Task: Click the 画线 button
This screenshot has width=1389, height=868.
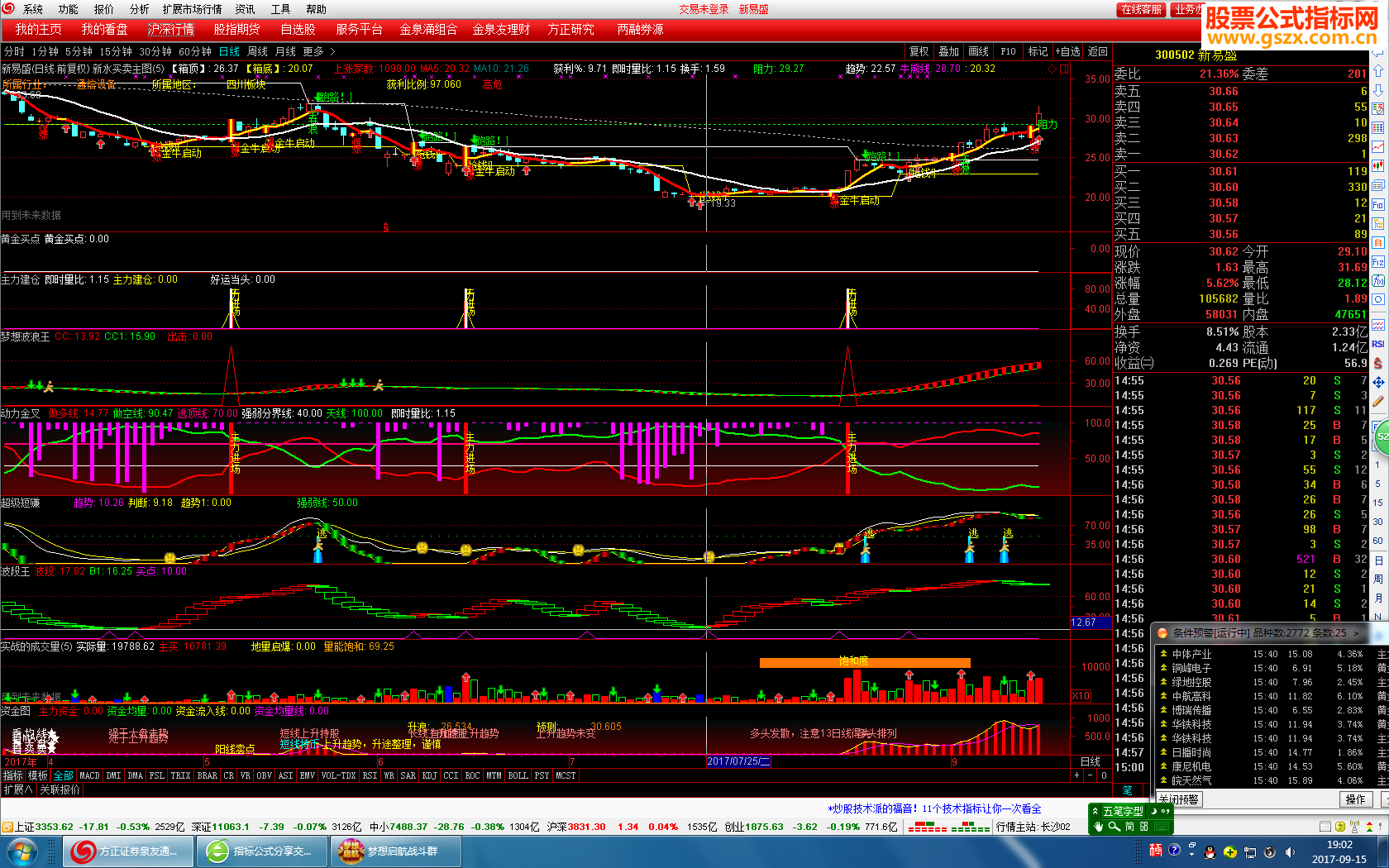Action: 978,51
